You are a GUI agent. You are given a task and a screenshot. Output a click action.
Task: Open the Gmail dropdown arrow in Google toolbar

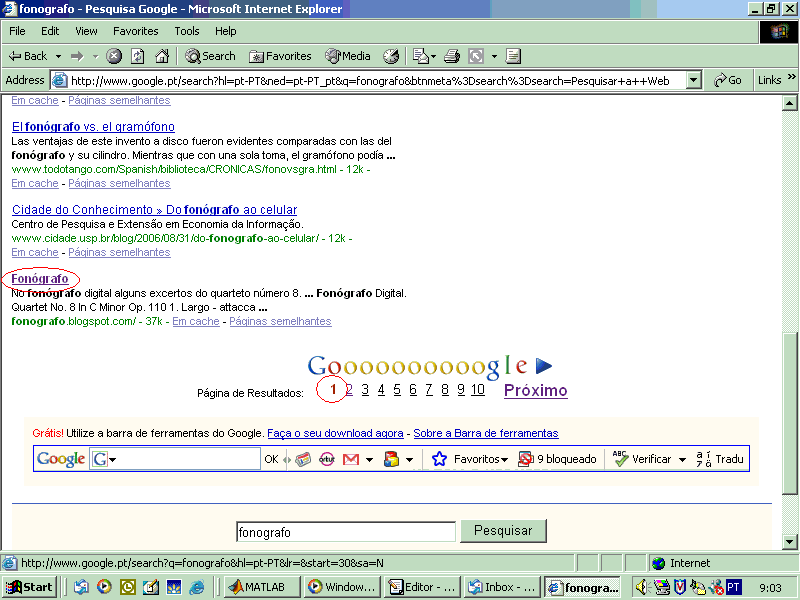click(x=369, y=460)
